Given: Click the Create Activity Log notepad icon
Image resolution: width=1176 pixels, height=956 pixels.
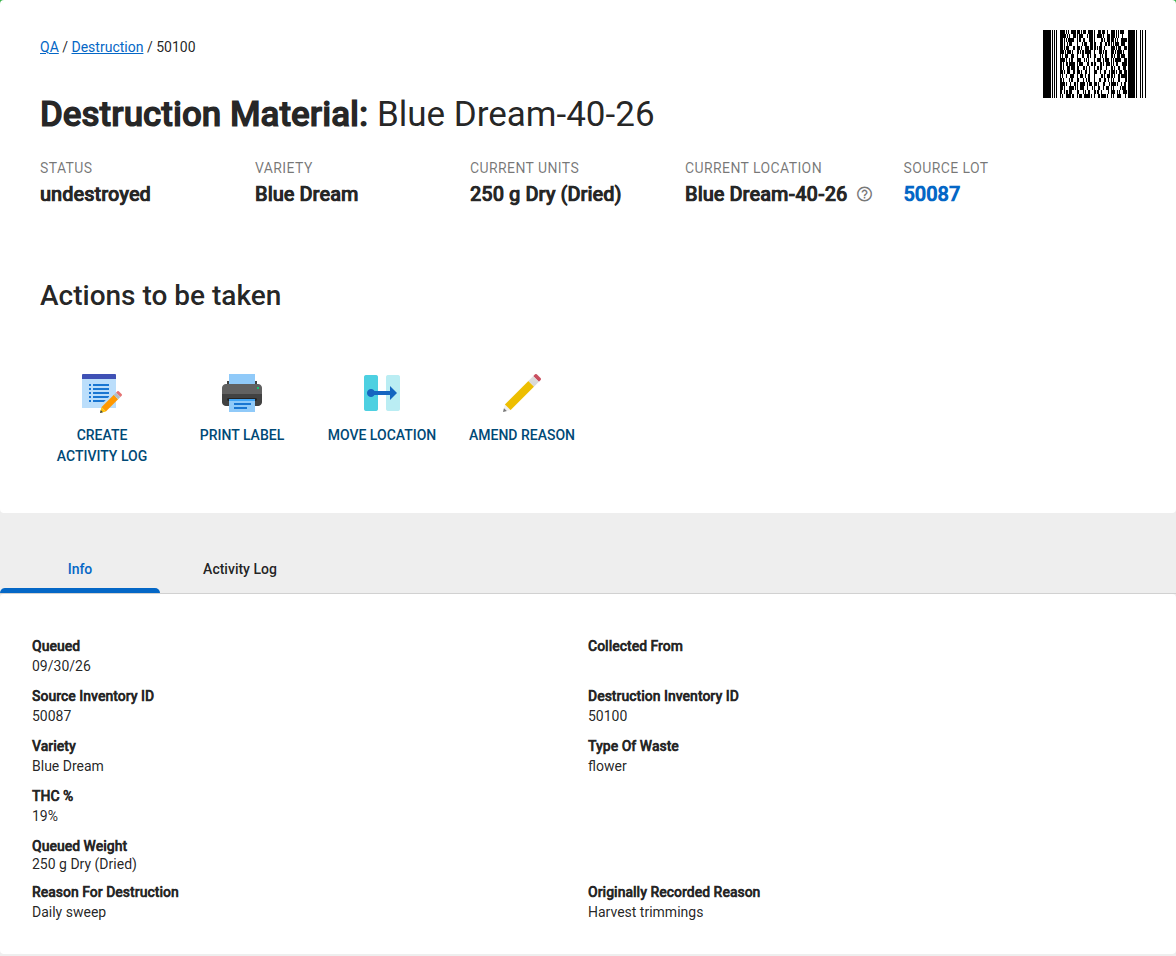Looking at the screenshot, I should (101, 393).
